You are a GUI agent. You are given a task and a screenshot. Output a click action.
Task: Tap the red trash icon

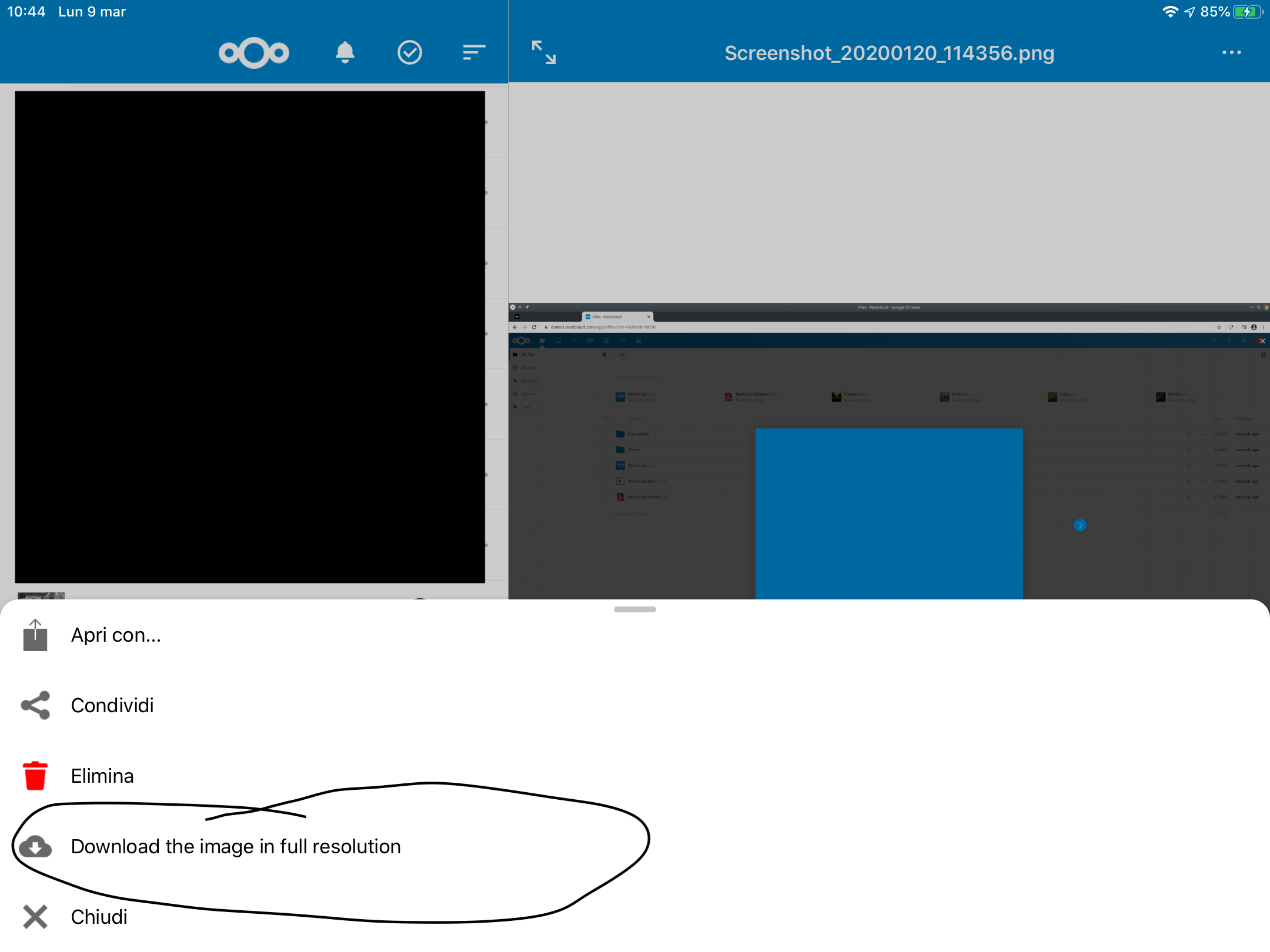[x=35, y=776]
